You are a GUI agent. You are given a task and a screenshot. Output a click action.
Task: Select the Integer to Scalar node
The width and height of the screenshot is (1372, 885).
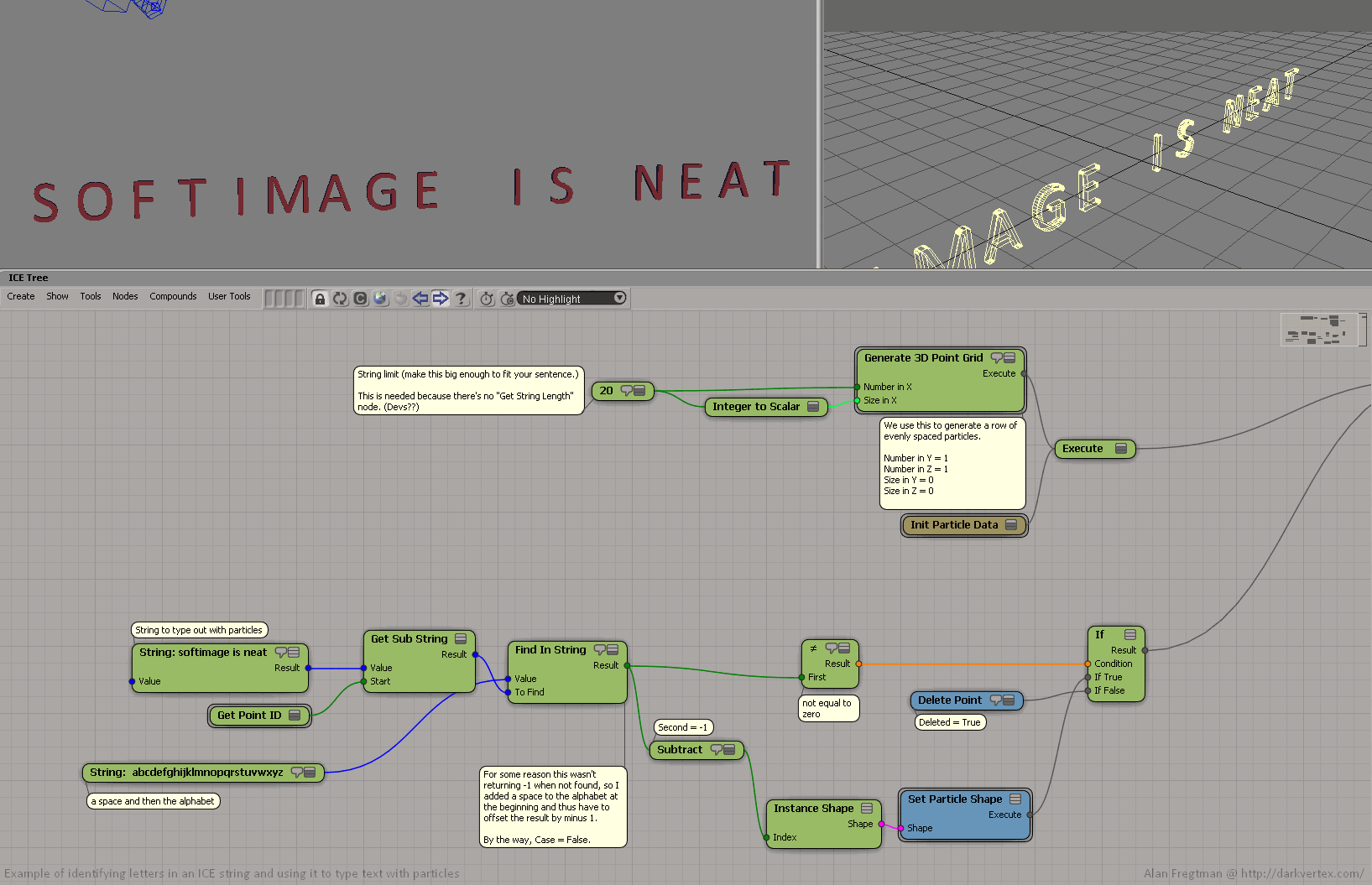pyautogui.click(x=756, y=407)
